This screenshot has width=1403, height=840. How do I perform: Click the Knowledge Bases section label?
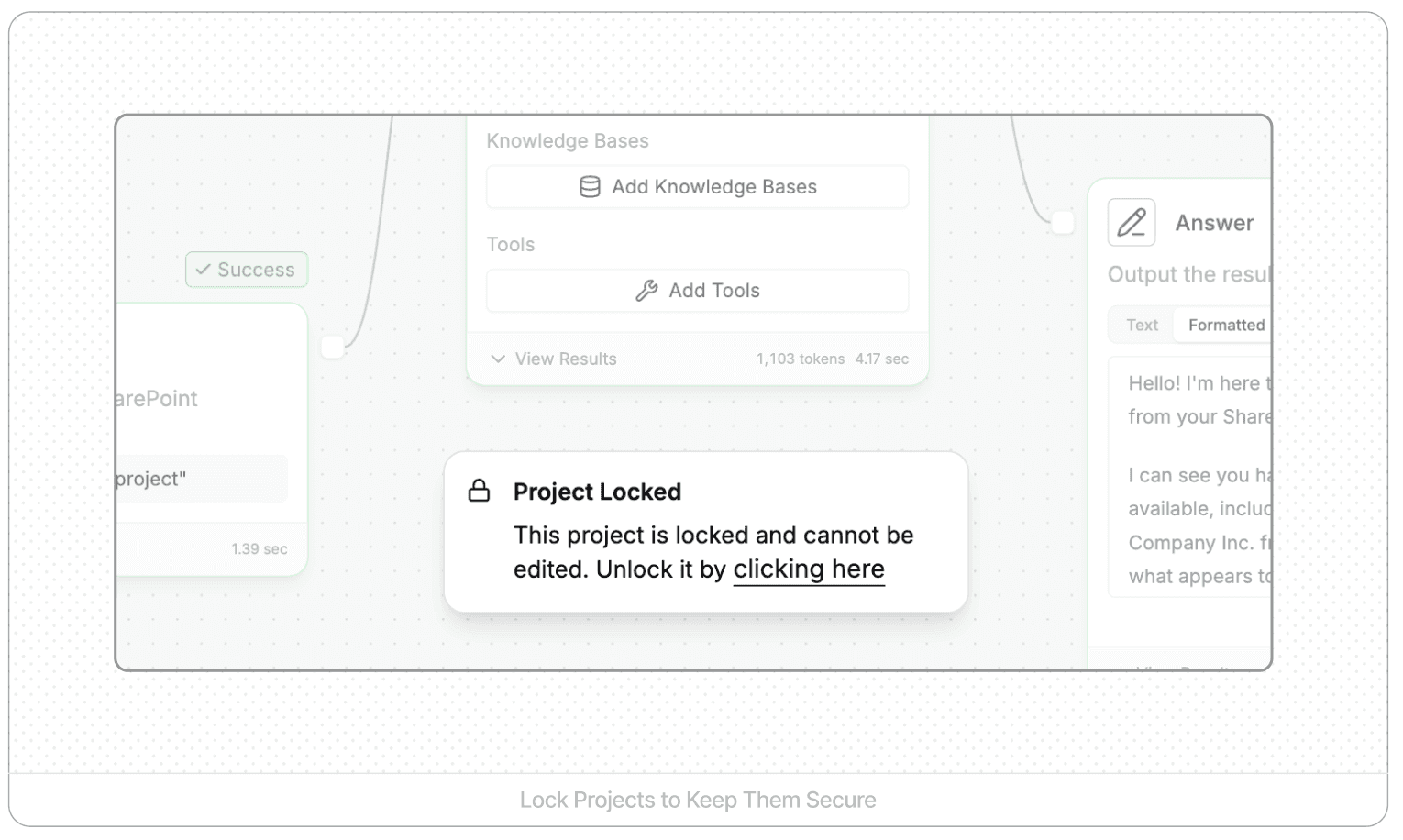coord(567,140)
